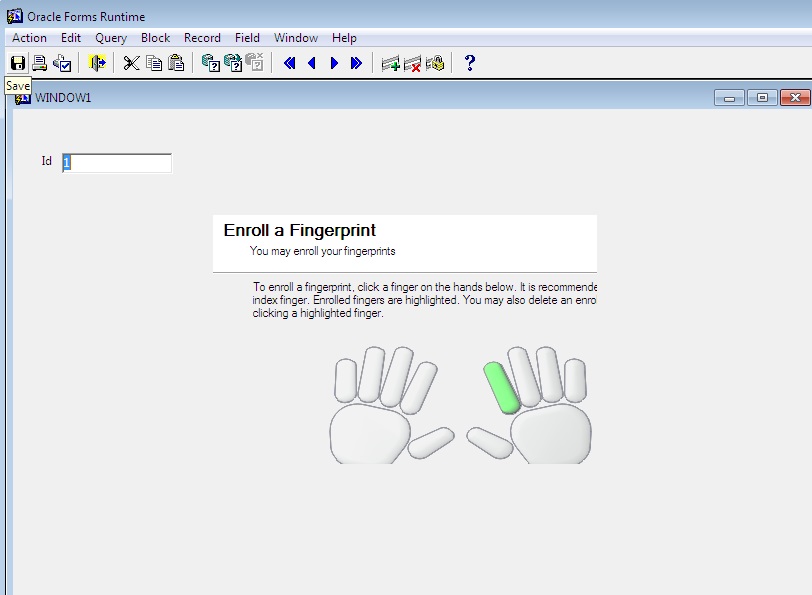Click the Save icon in the toolbar
812x595 pixels.
(x=17, y=63)
